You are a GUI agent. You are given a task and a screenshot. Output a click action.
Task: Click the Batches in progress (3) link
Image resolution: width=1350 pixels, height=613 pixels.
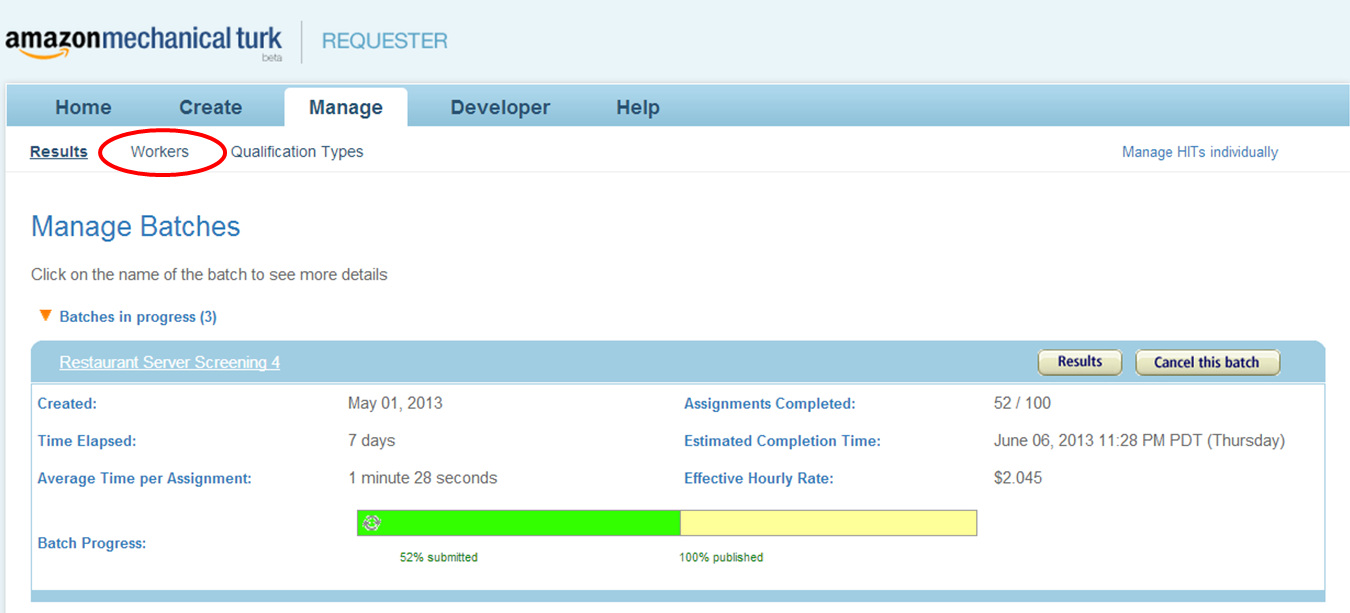click(x=138, y=316)
